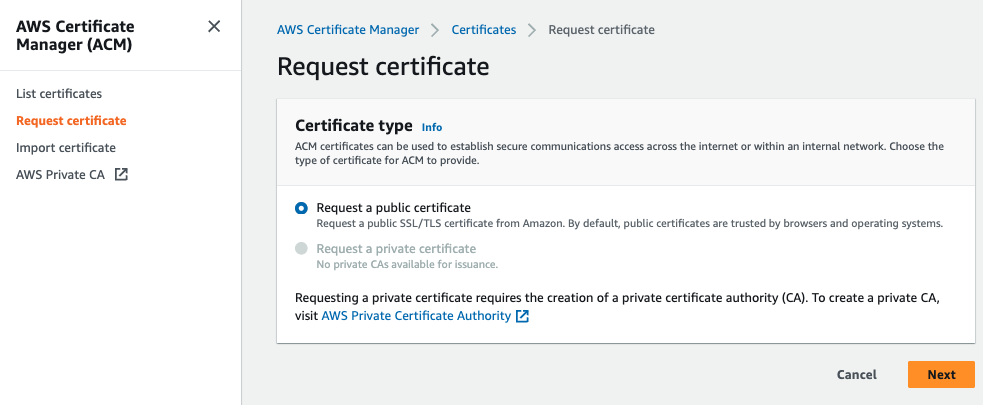
Task: Go to Import certificate in sidebar
Action: click(66, 148)
